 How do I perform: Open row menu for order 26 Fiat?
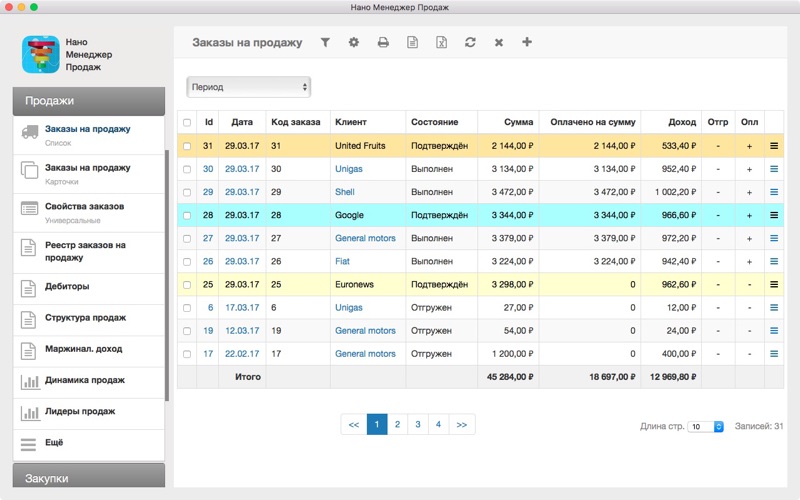(x=774, y=261)
